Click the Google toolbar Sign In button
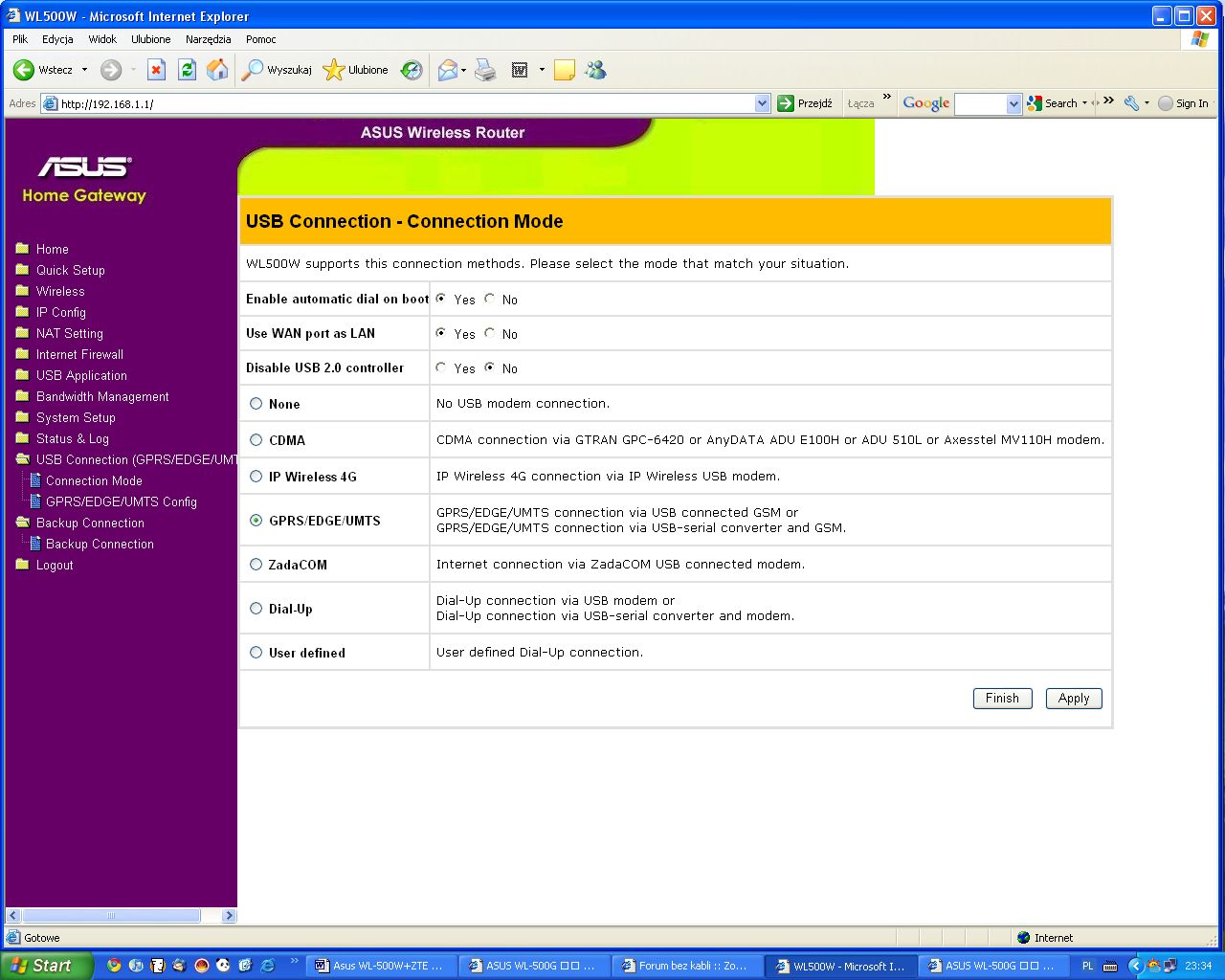This screenshot has width=1225, height=980. coord(1184,103)
